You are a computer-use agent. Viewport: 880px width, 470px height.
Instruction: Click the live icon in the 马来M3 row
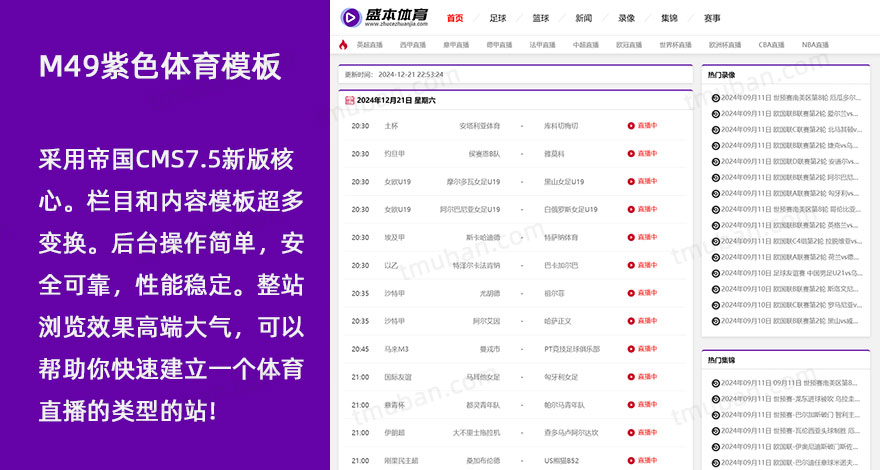point(631,349)
